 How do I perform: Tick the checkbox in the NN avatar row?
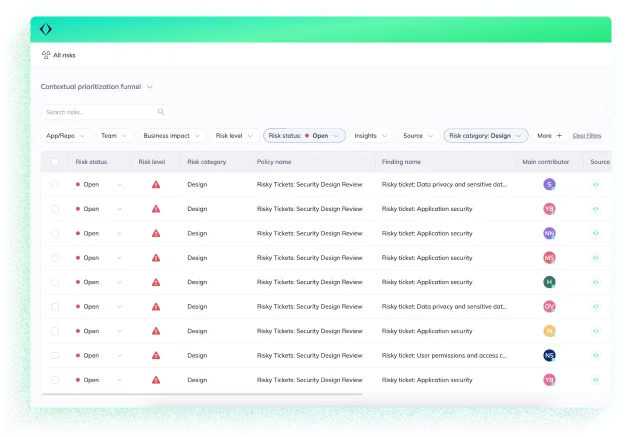[55, 233]
